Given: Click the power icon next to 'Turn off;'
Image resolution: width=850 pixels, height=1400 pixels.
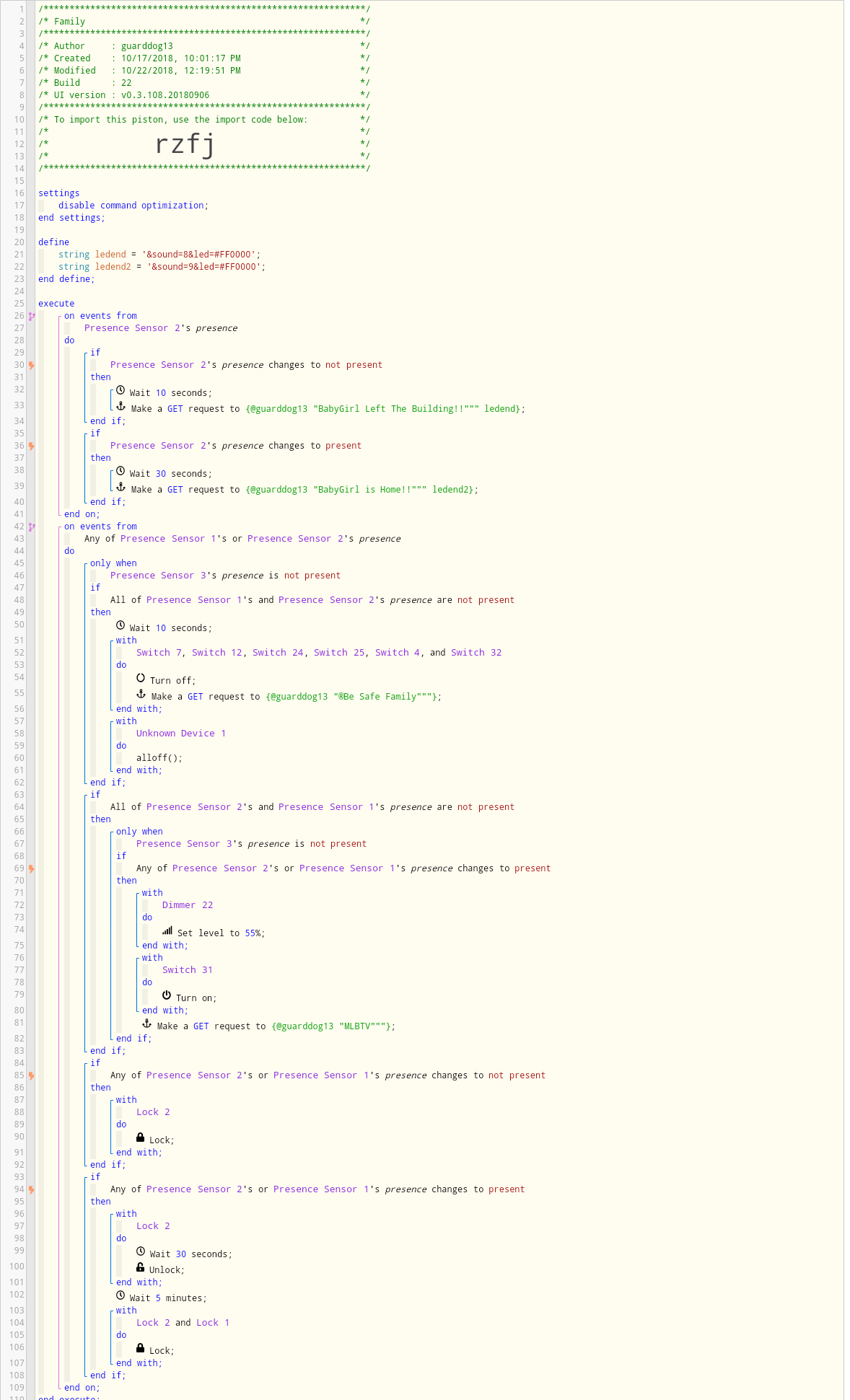Looking at the screenshot, I should 141,678.
